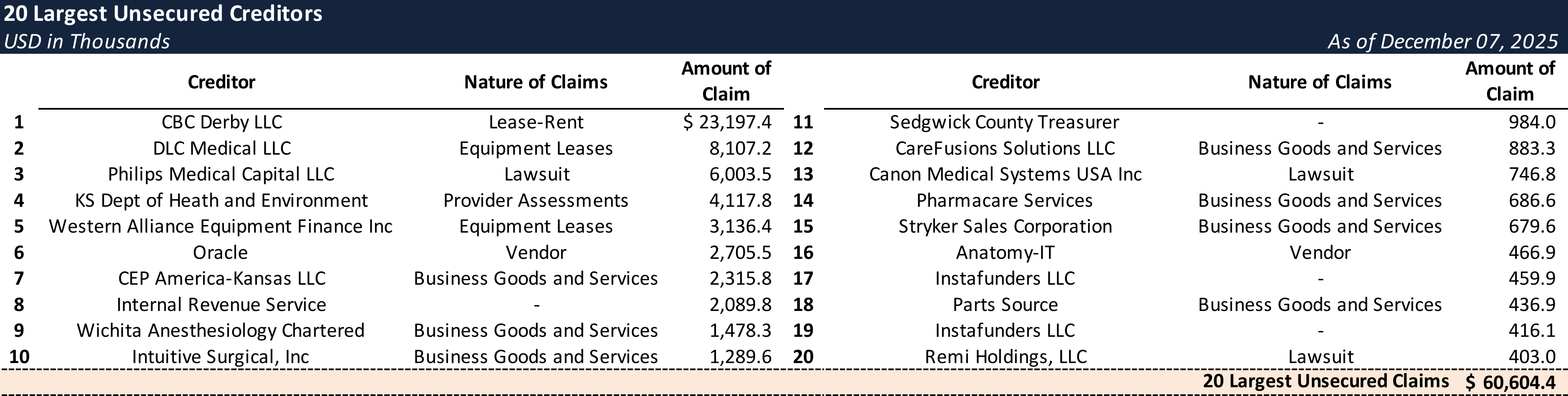The image size is (1568, 396).
Task: Select the CBC Derby LLC creditor cell
Action: coord(222,122)
